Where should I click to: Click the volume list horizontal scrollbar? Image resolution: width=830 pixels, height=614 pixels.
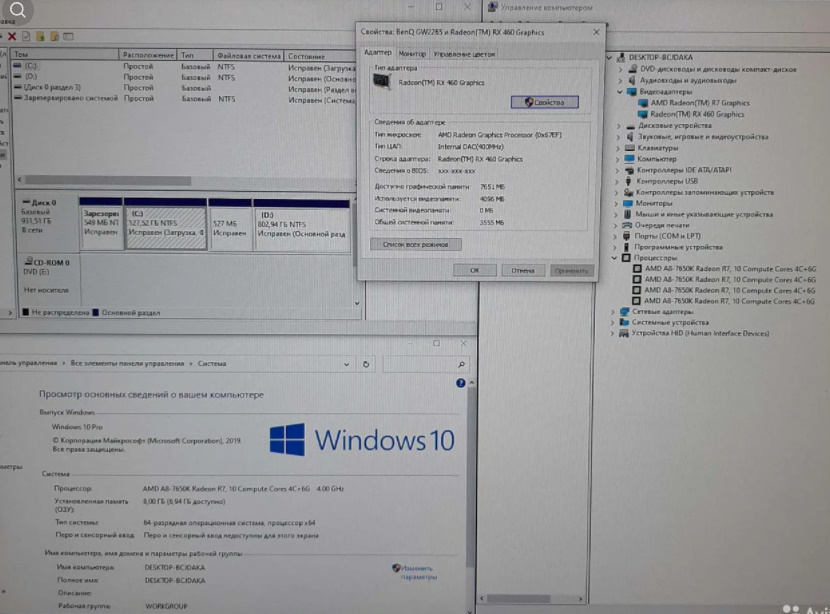pos(107,180)
